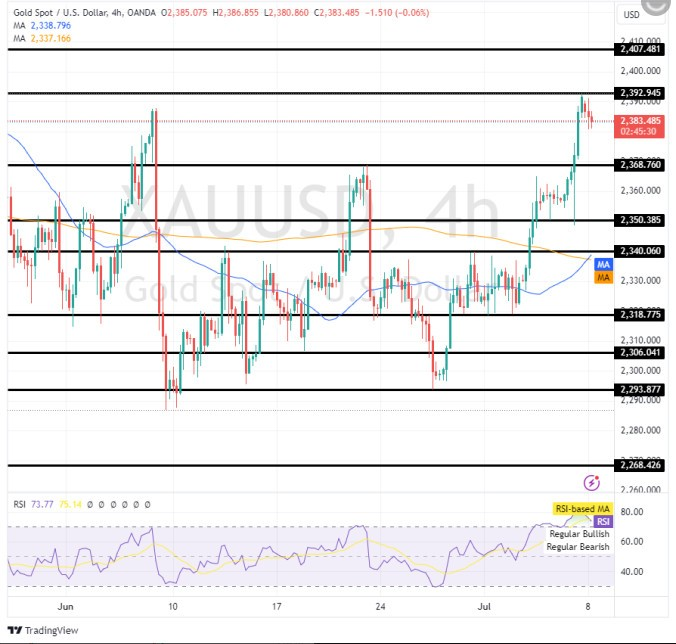Click the orange MA price-scale tag

[x=603, y=277]
